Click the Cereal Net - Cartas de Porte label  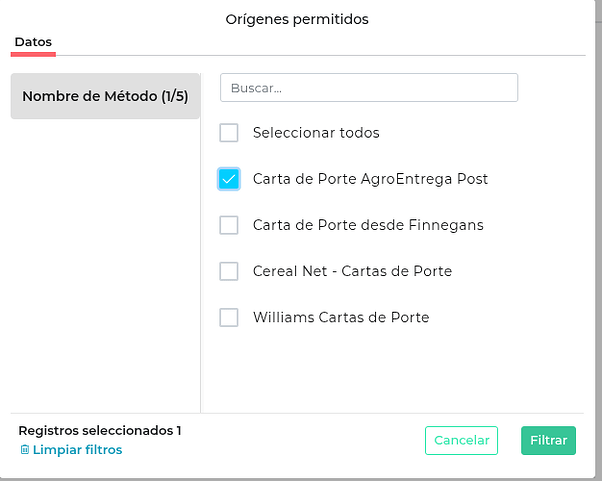pos(352,271)
